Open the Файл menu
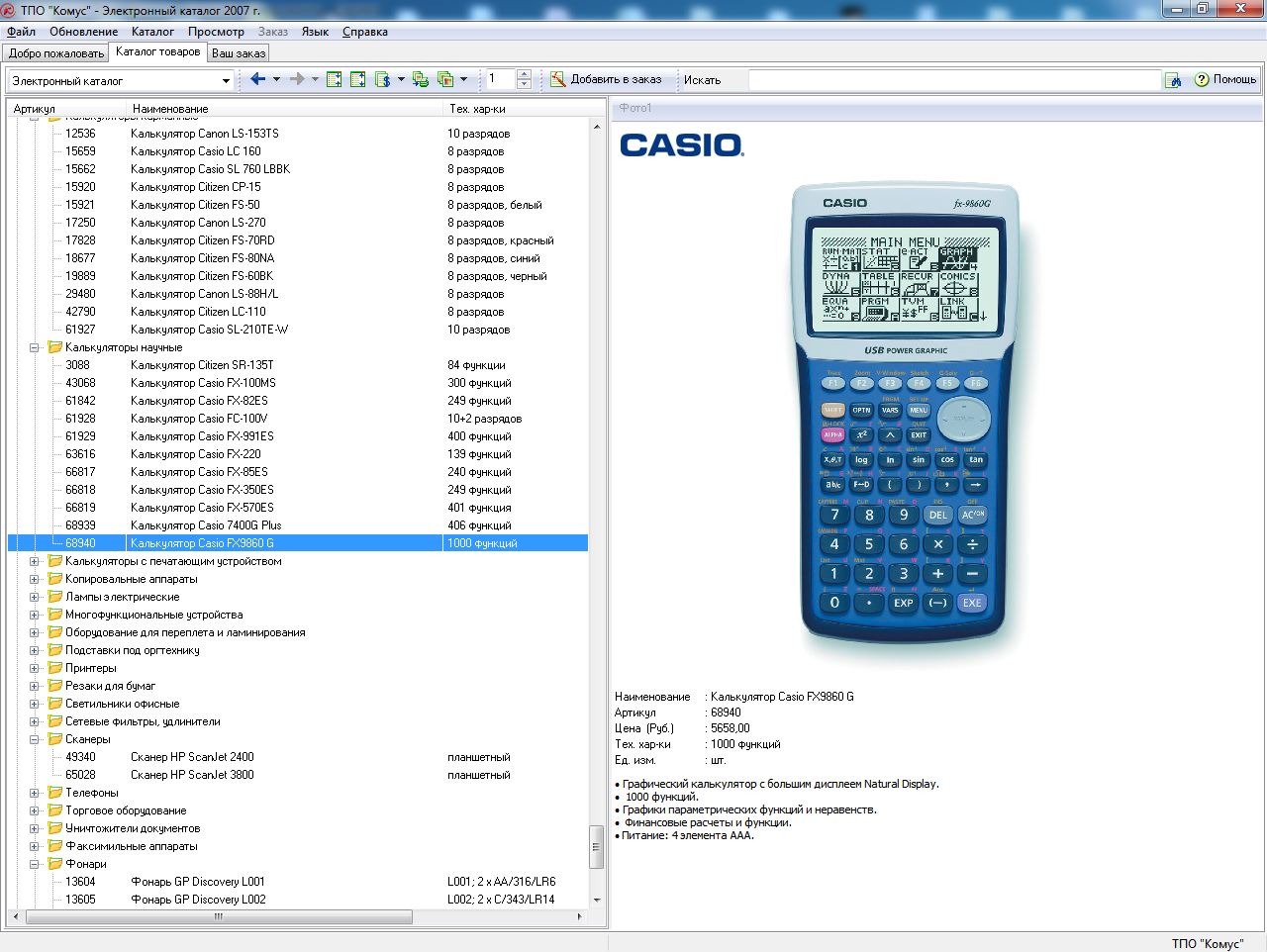 click(21, 32)
